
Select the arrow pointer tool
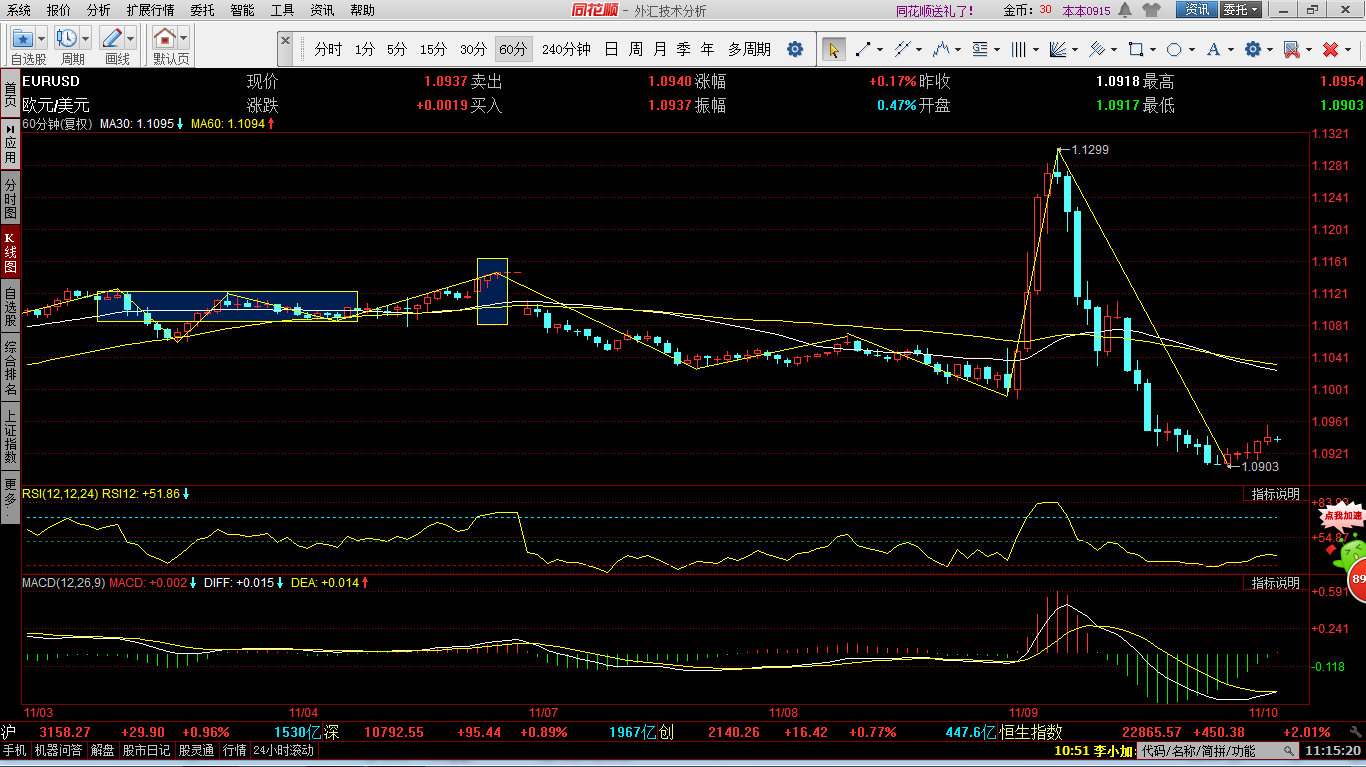(x=833, y=49)
